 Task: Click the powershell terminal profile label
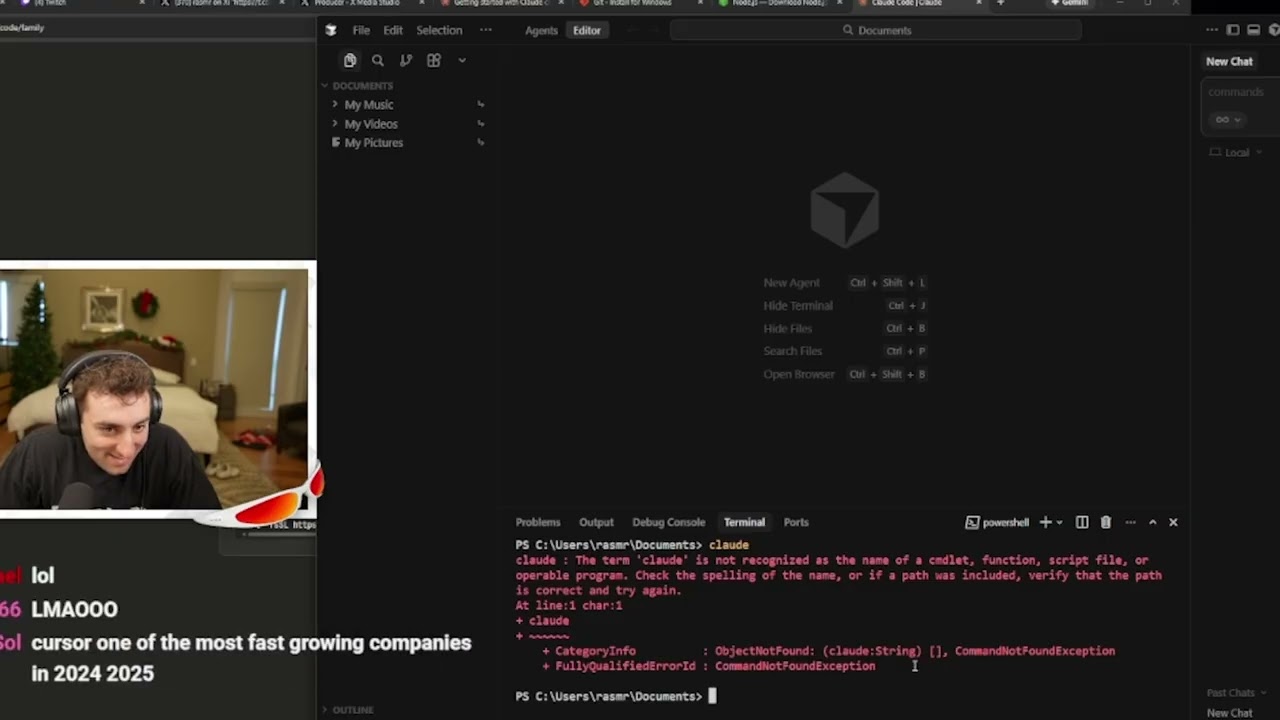(998, 522)
